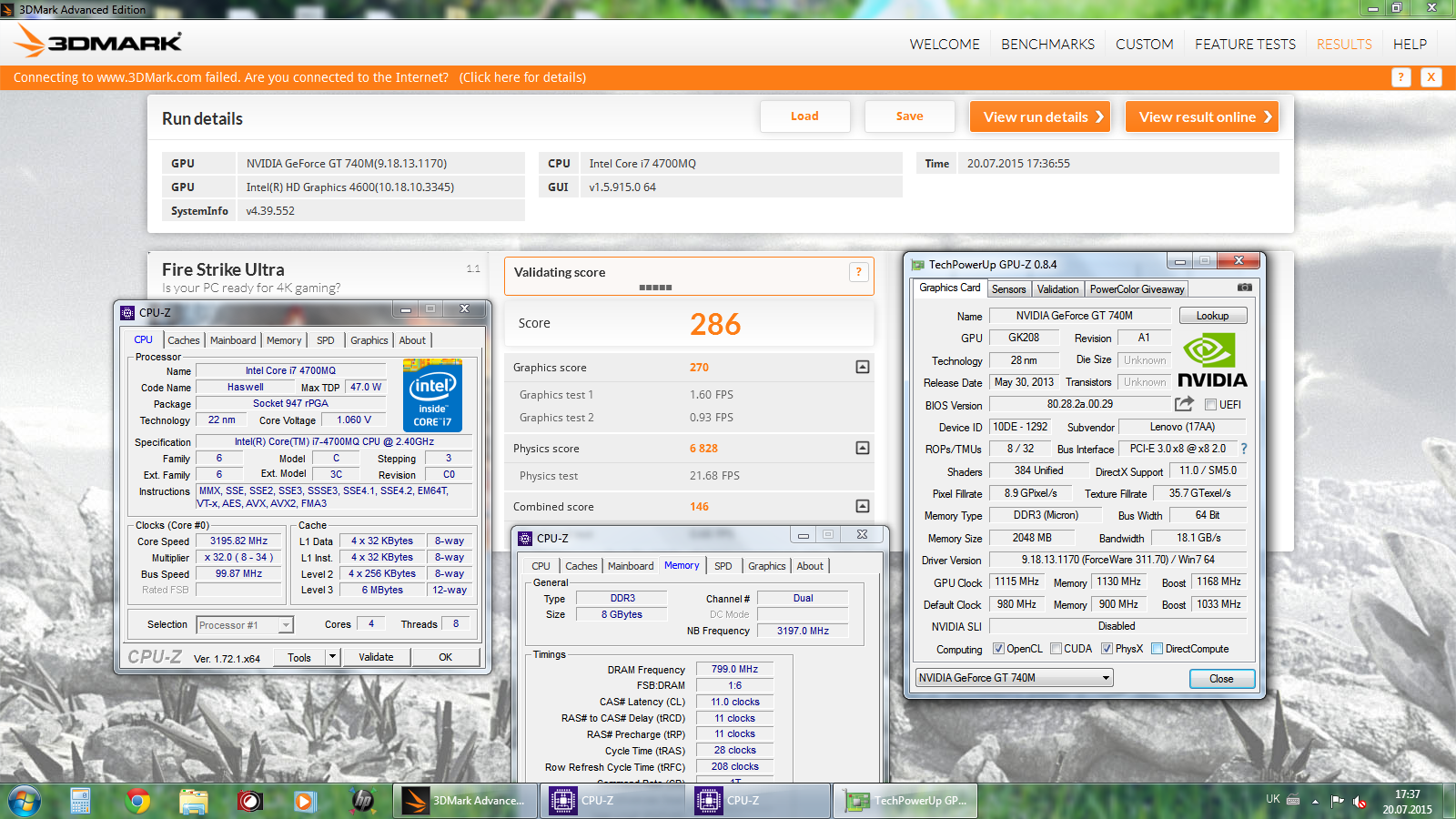The width and height of the screenshot is (1456, 819).
Task: Click the Core Speed value 3195.82 MHz
Action: pos(238,541)
